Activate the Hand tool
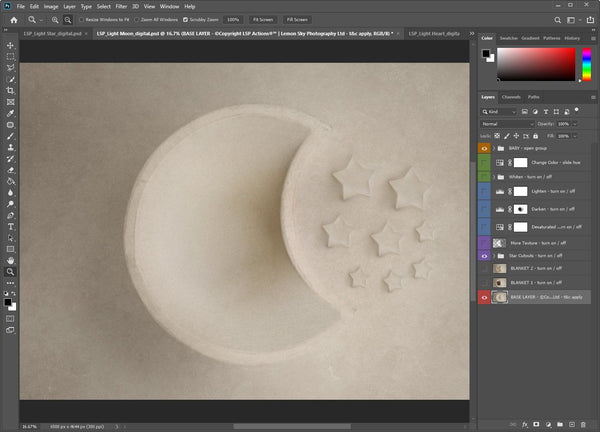The image size is (600, 432). click(x=10, y=259)
